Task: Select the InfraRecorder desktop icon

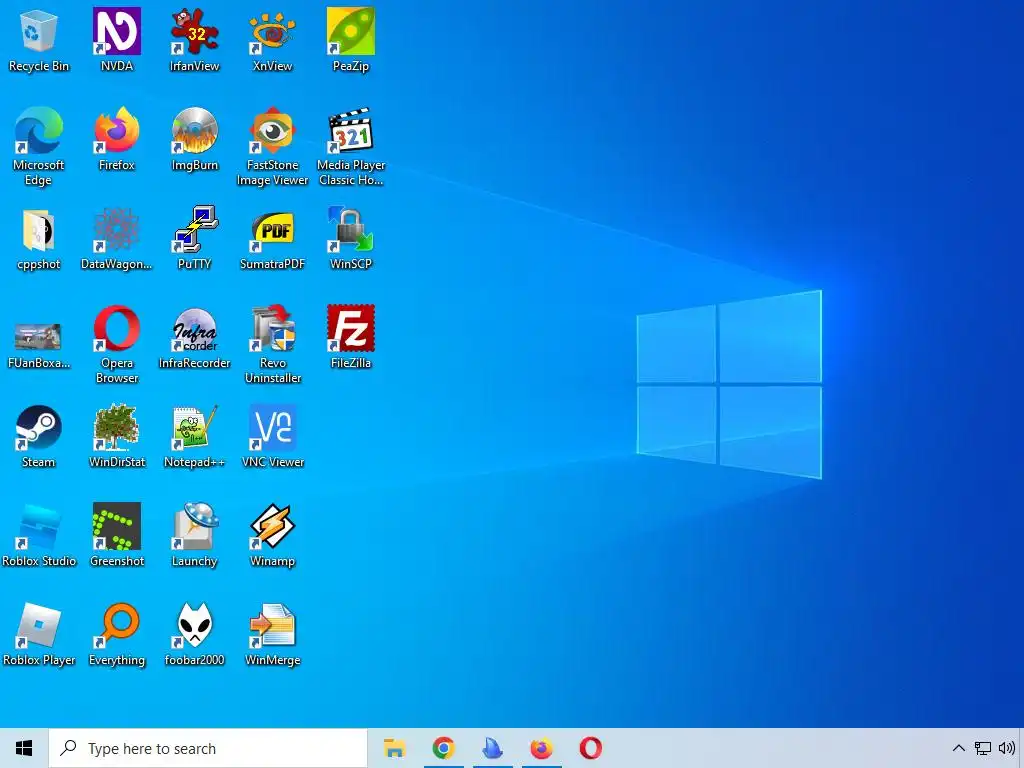Action: point(195,338)
